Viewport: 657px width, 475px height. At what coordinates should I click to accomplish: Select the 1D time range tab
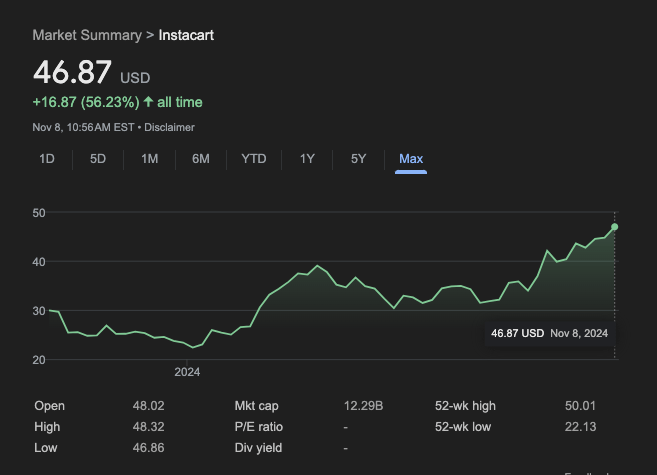(47, 159)
